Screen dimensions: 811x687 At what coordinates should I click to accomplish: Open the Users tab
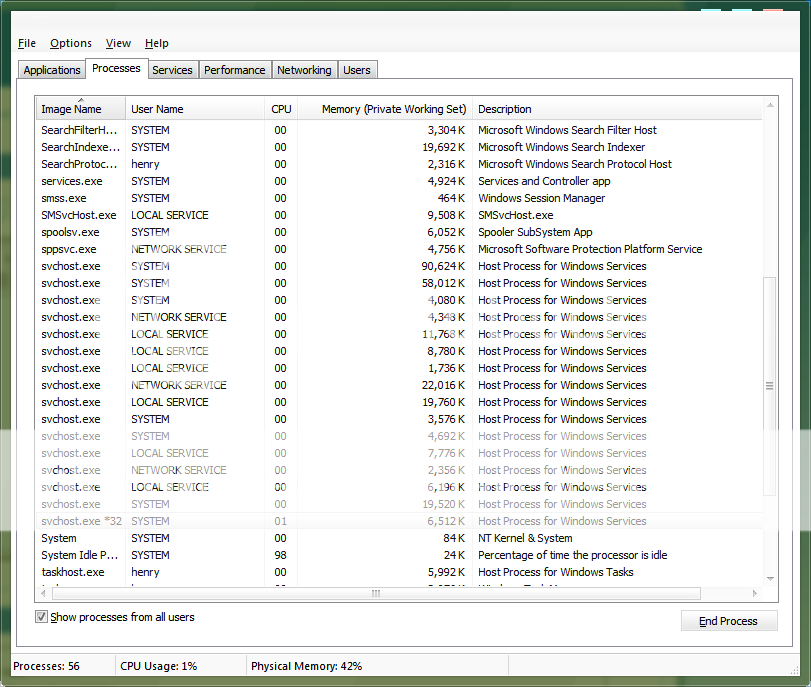(357, 70)
